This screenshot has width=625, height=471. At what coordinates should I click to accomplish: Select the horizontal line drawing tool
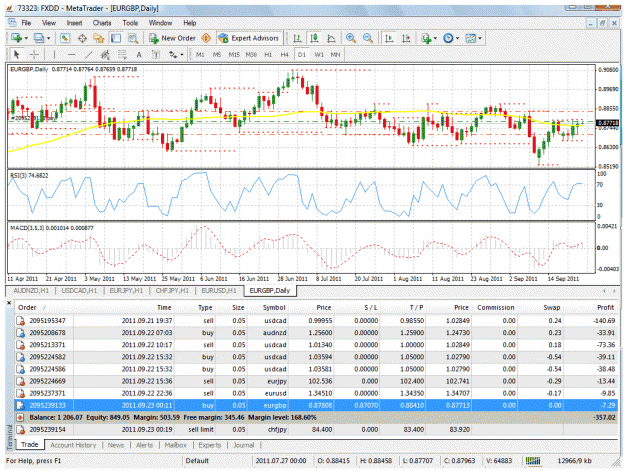tap(71, 55)
